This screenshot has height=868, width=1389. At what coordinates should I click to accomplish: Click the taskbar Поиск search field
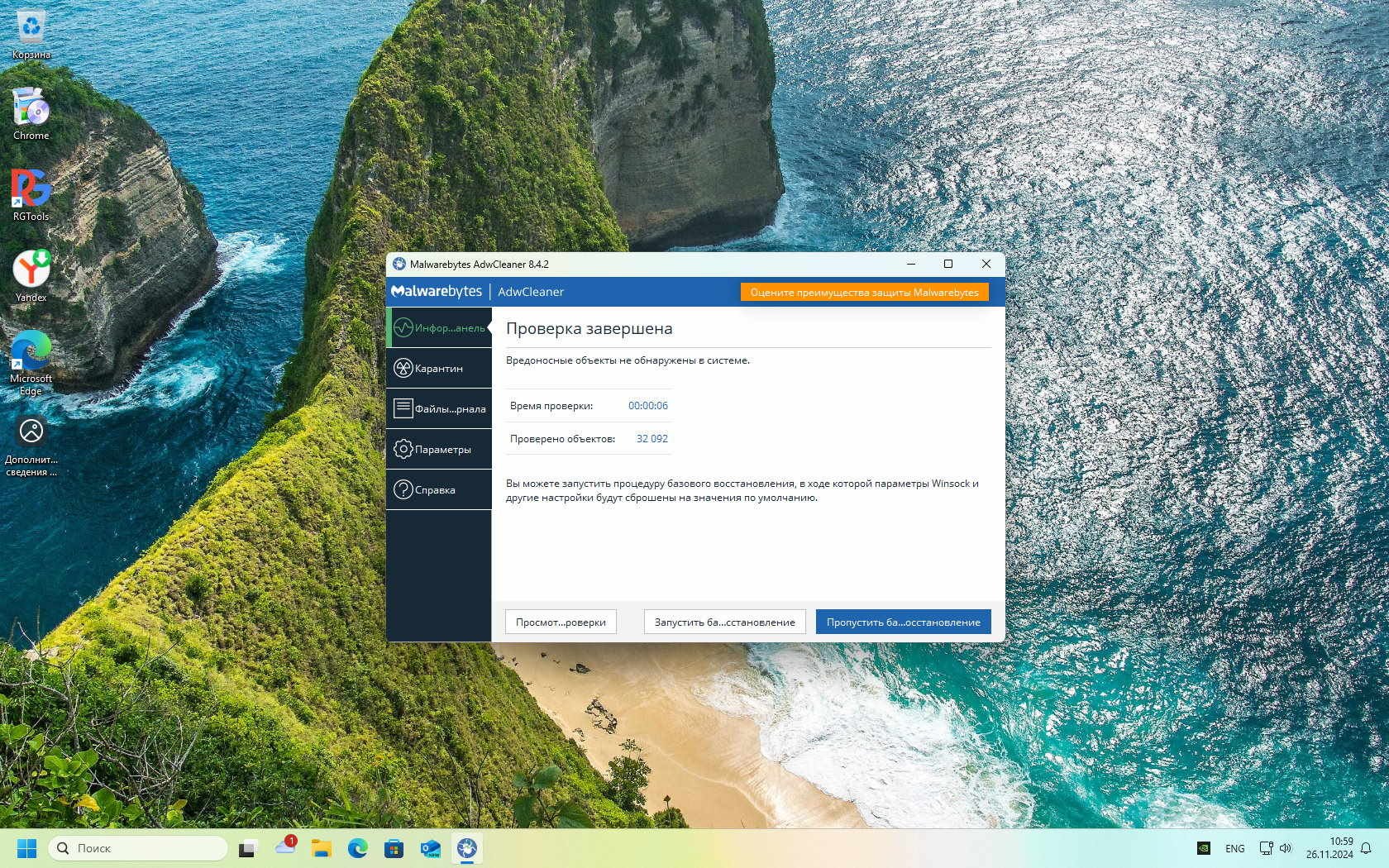point(138,848)
